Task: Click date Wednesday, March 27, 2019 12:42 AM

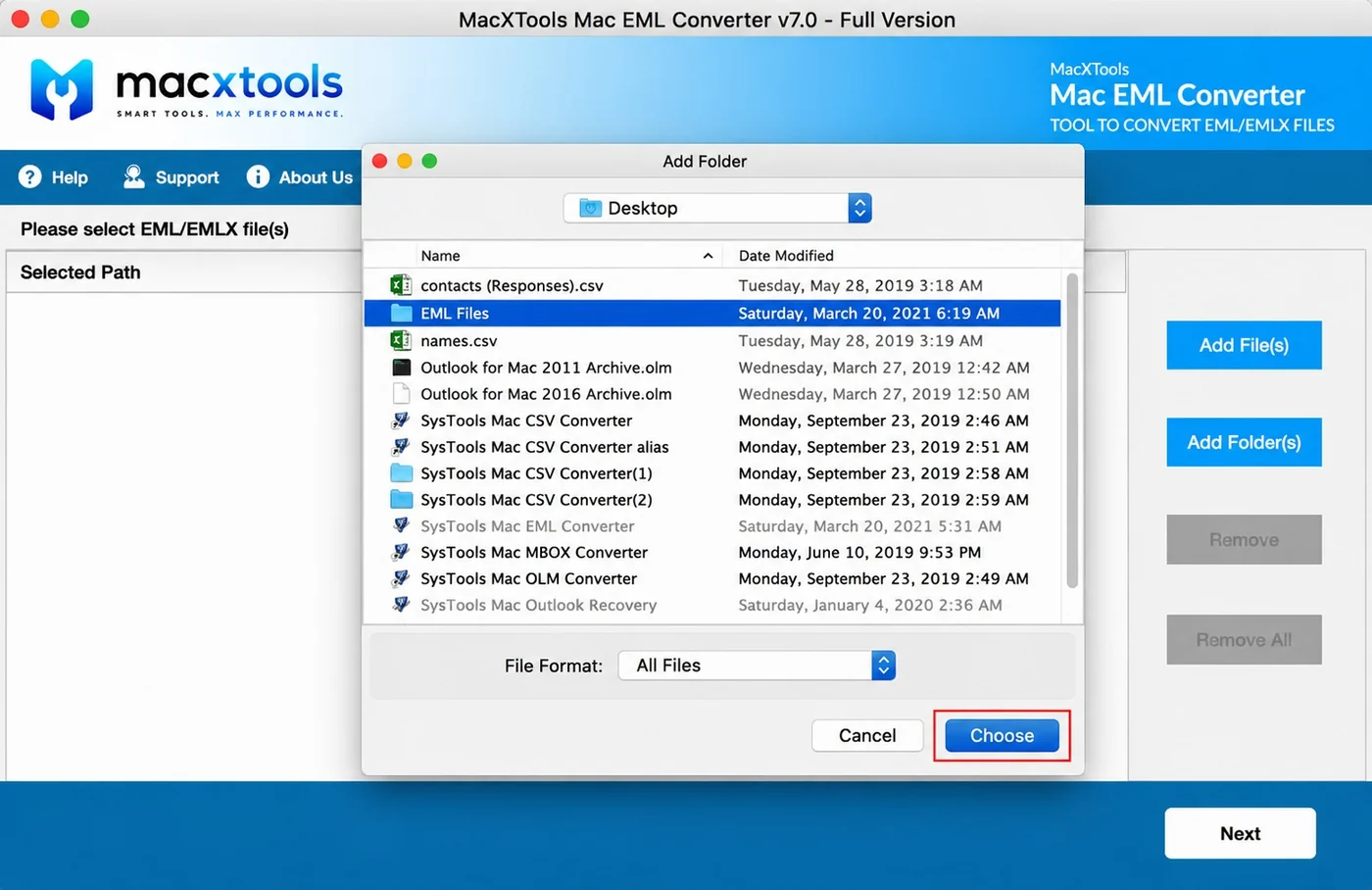Action: click(x=884, y=368)
